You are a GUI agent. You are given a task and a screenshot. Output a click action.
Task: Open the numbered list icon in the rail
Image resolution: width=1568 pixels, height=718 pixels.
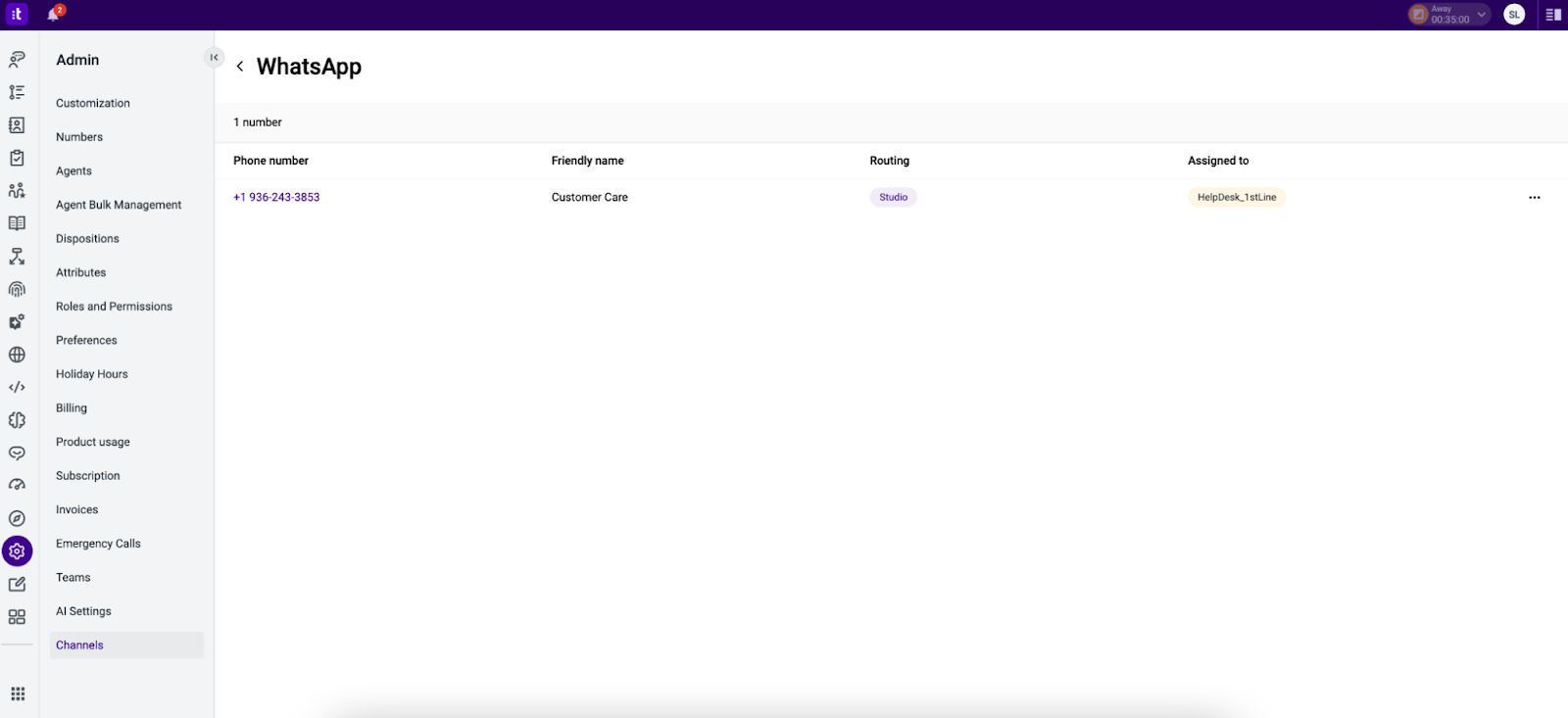(x=17, y=92)
